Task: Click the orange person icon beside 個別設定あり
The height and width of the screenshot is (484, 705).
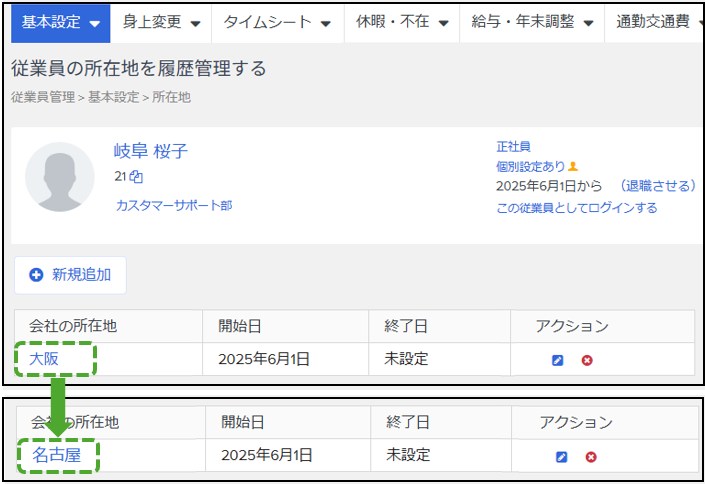Action: click(572, 166)
